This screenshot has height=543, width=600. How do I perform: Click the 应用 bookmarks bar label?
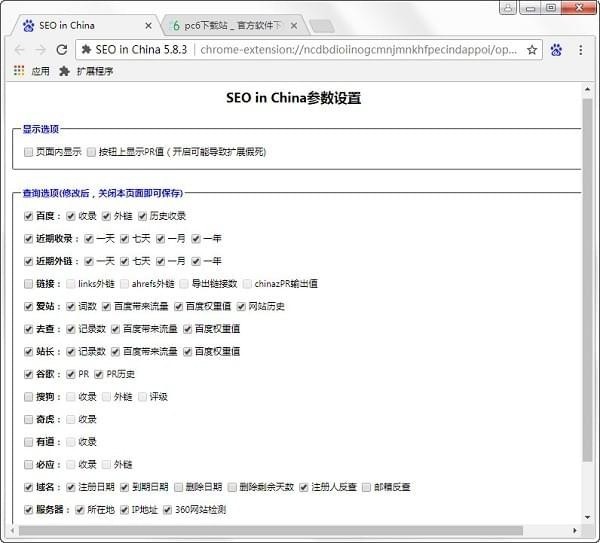coord(41,71)
